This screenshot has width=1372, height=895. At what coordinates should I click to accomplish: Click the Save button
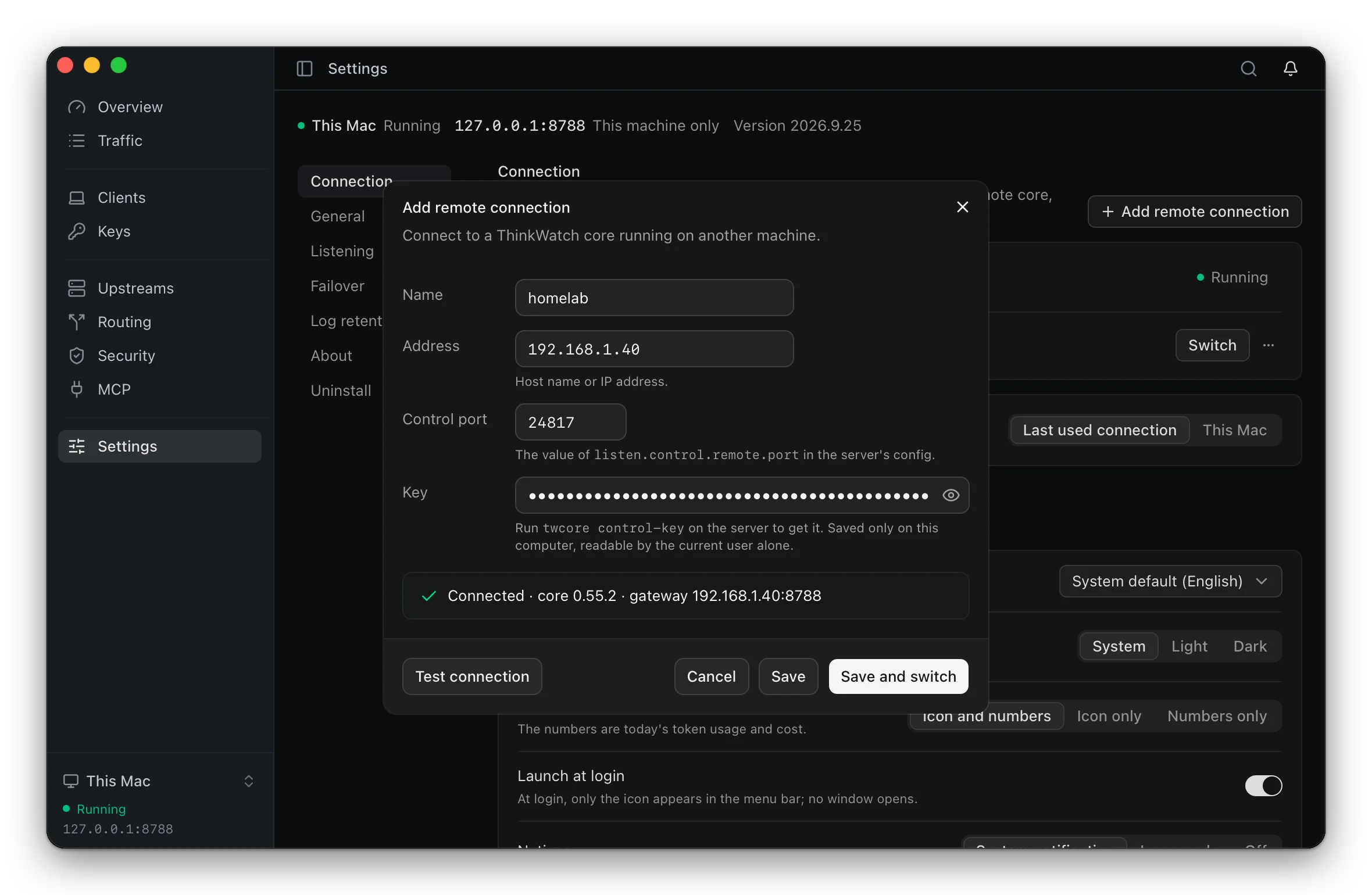pos(788,676)
